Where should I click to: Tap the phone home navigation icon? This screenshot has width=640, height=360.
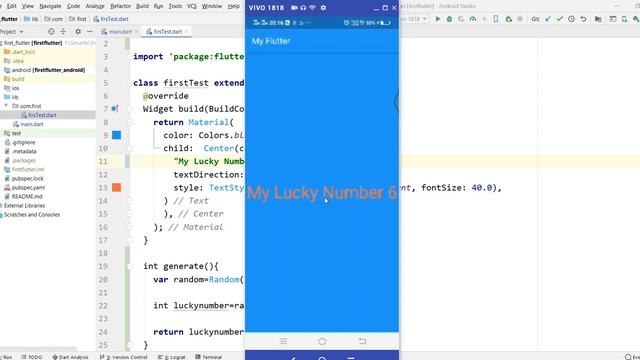click(x=322, y=341)
